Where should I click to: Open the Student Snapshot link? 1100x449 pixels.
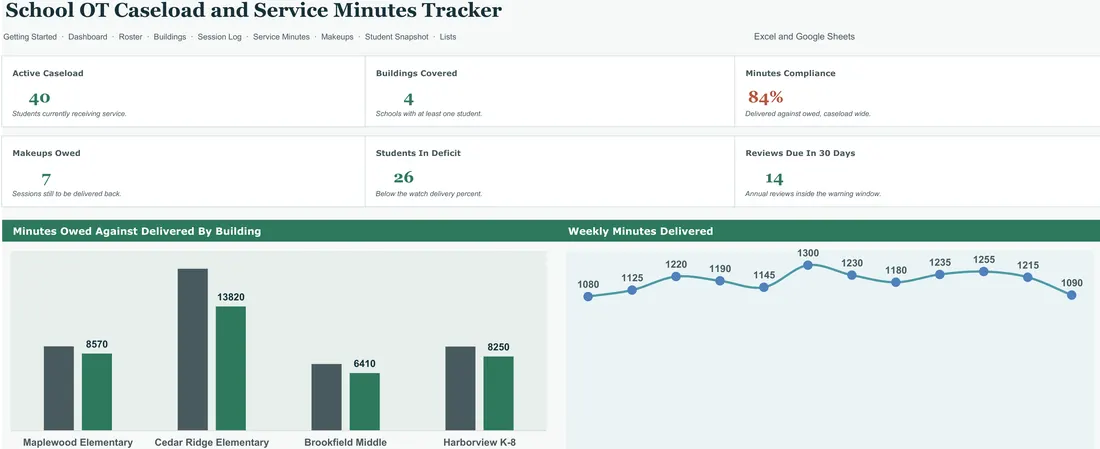(x=396, y=36)
